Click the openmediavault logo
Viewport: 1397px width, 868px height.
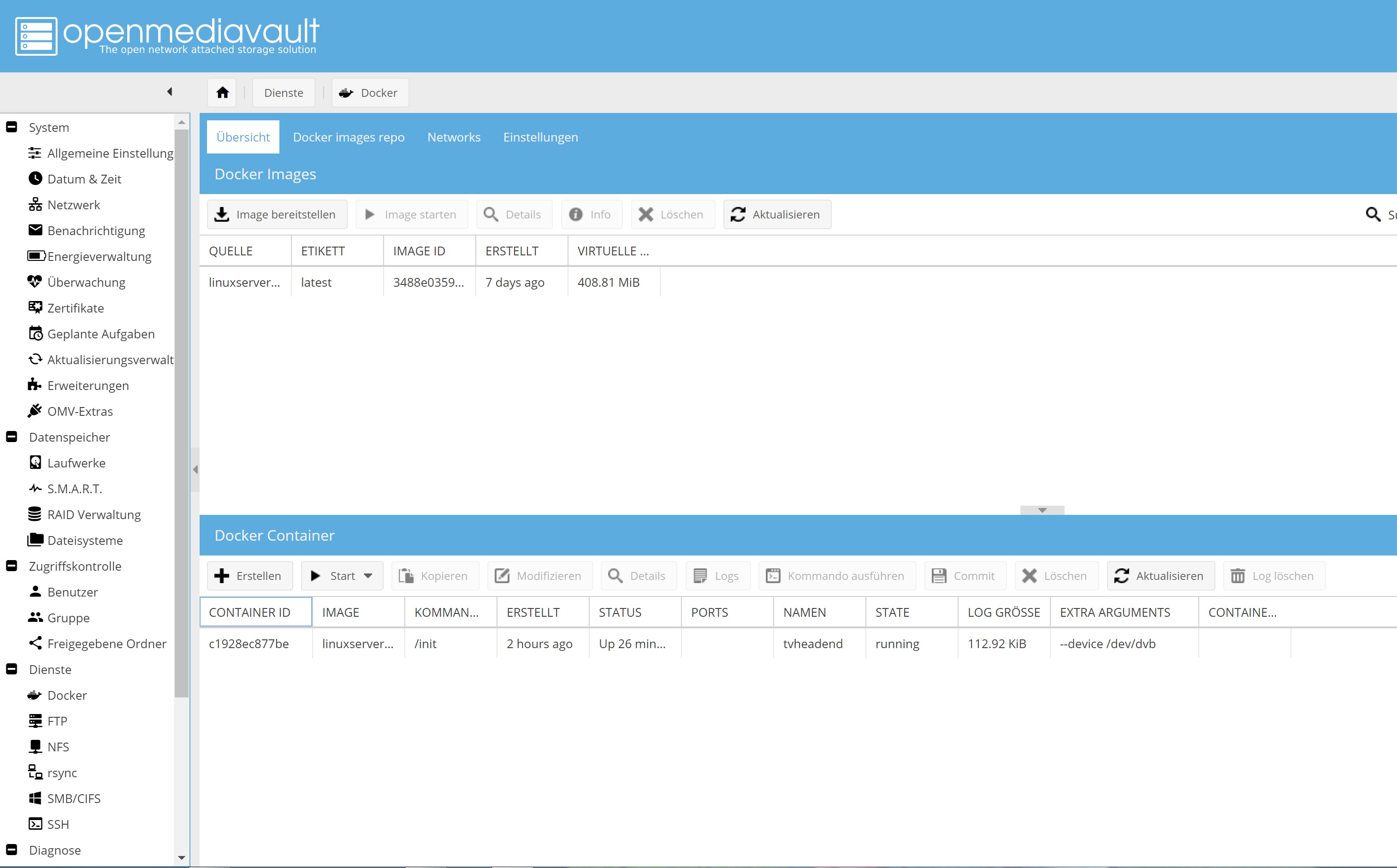(166, 36)
